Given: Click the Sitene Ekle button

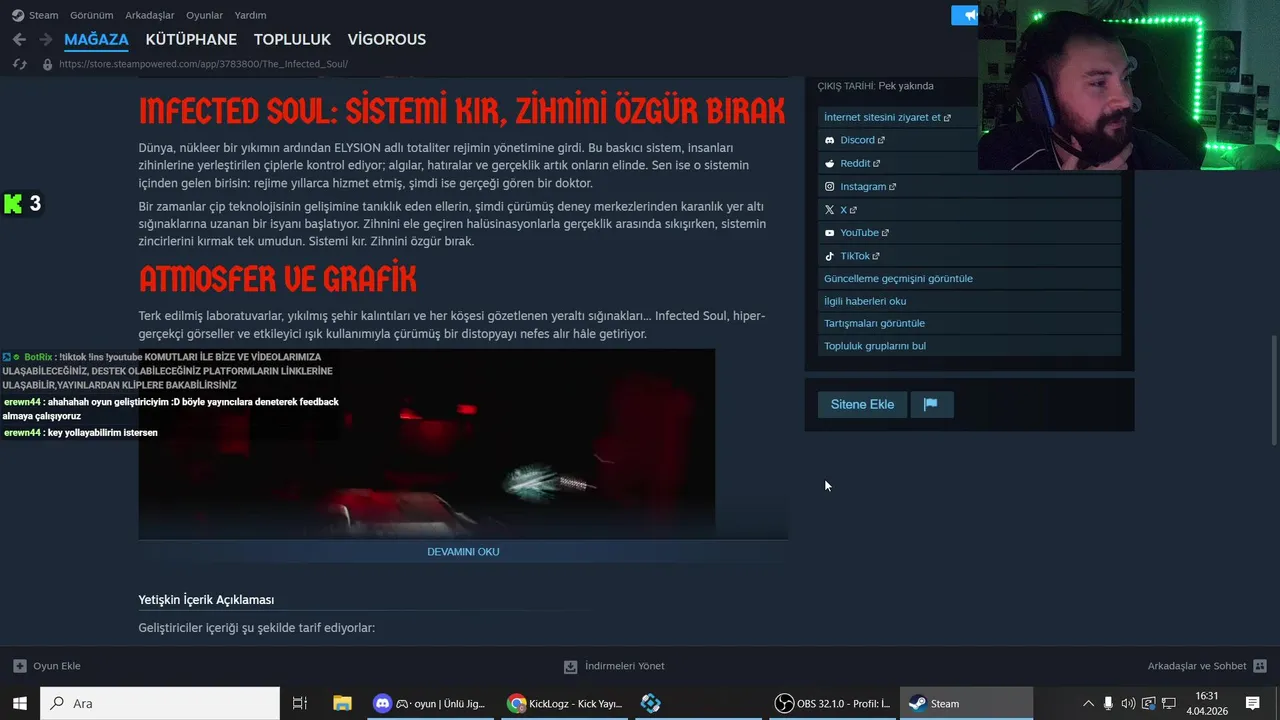Looking at the screenshot, I should pos(862,404).
